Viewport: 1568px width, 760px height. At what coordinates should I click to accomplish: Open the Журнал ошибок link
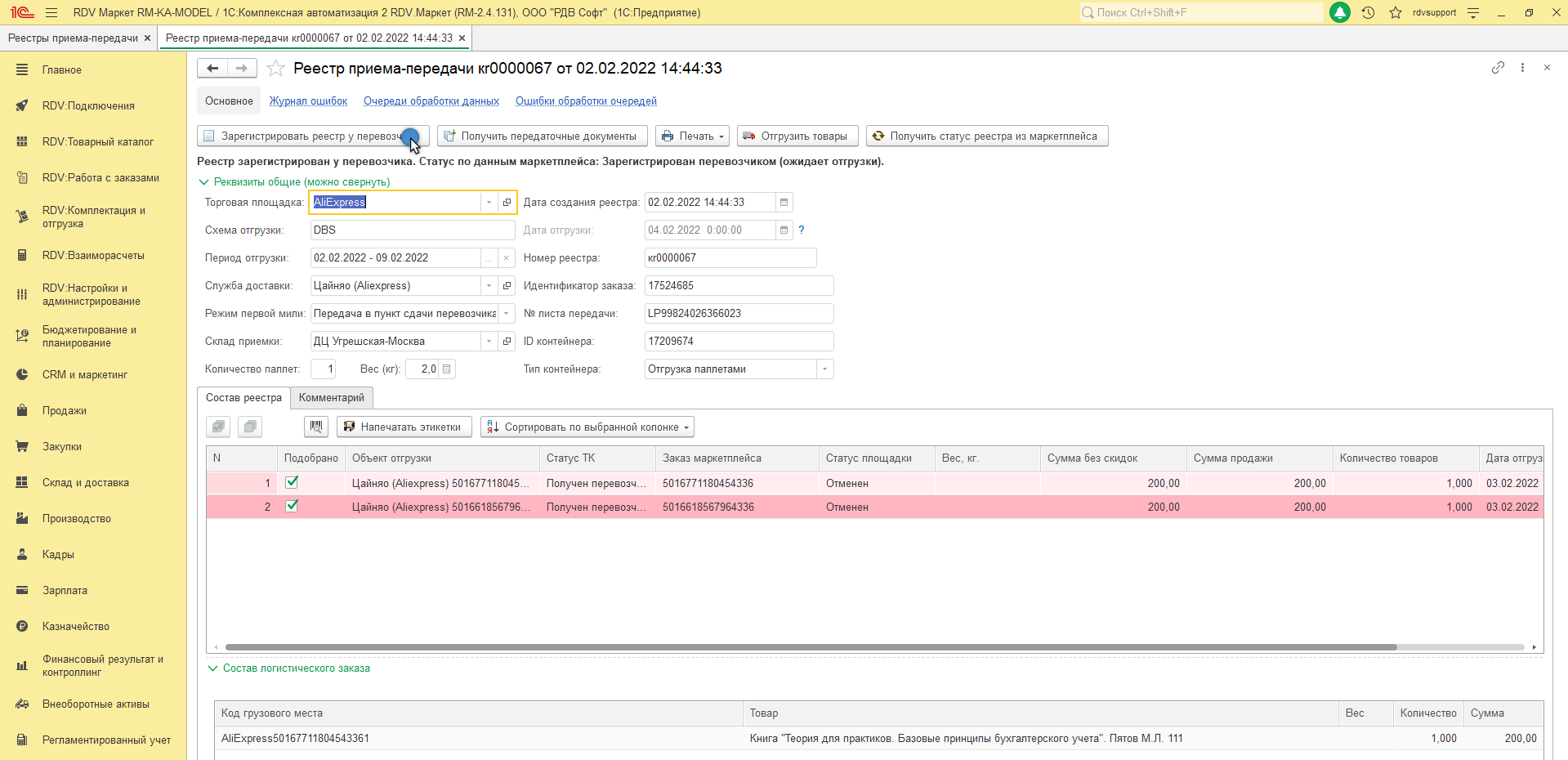coord(308,101)
